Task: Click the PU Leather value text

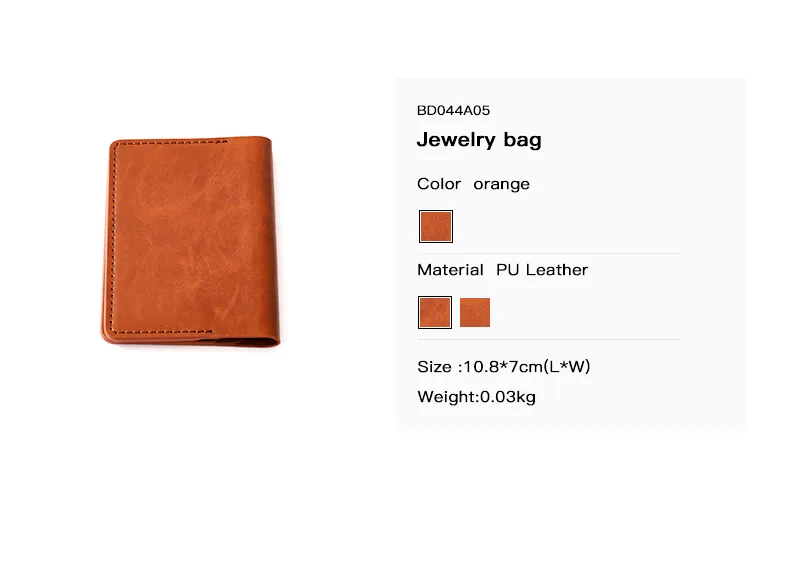Action: tap(542, 270)
